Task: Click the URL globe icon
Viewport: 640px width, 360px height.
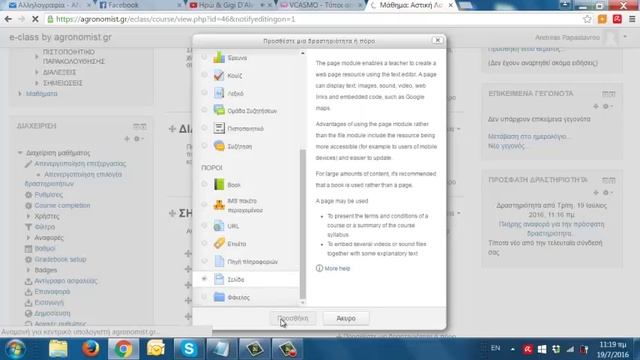Action: click(x=219, y=226)
